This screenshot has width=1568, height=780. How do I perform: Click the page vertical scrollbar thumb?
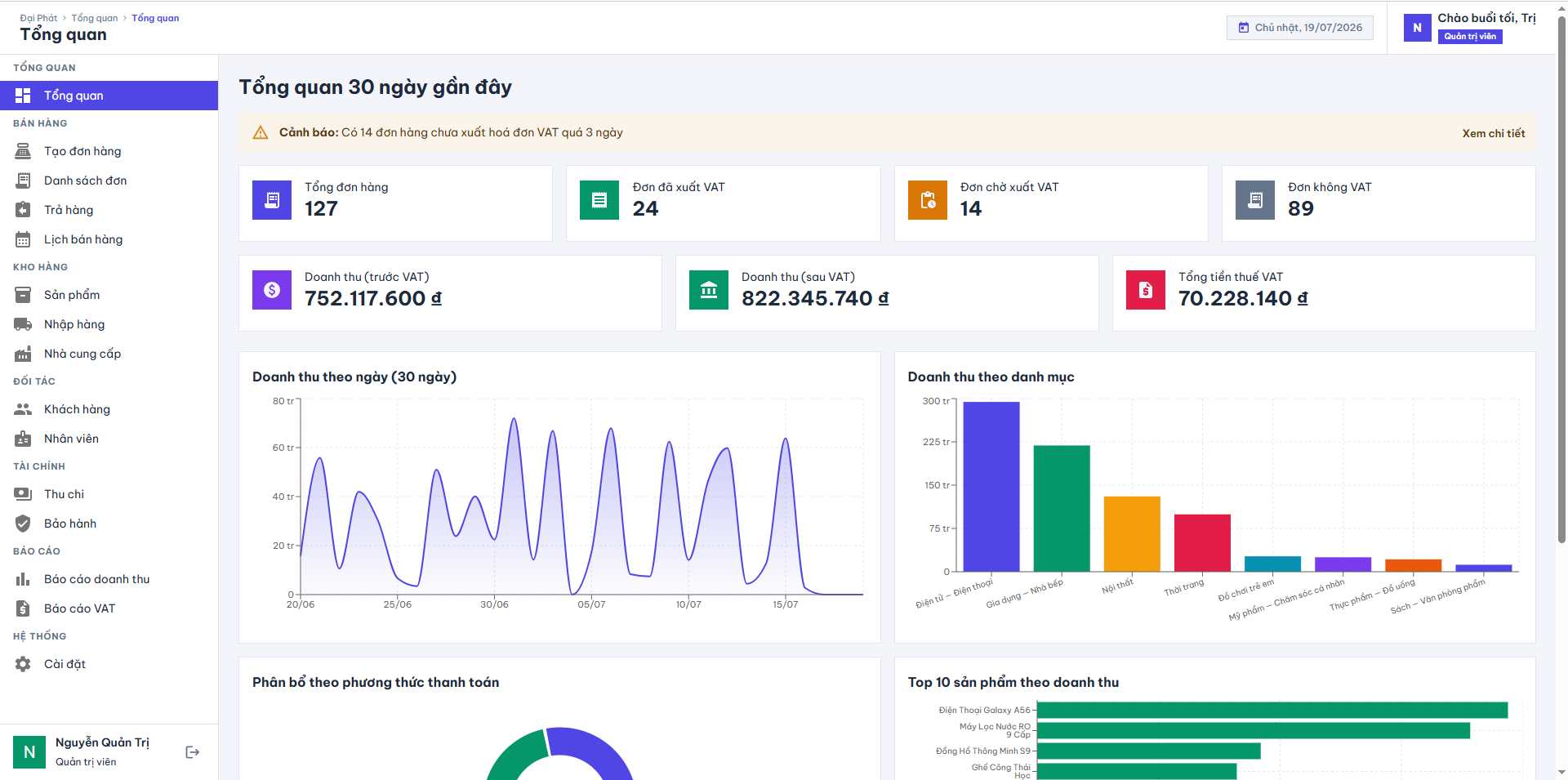pyautogui.click(x=1561, y=278)
